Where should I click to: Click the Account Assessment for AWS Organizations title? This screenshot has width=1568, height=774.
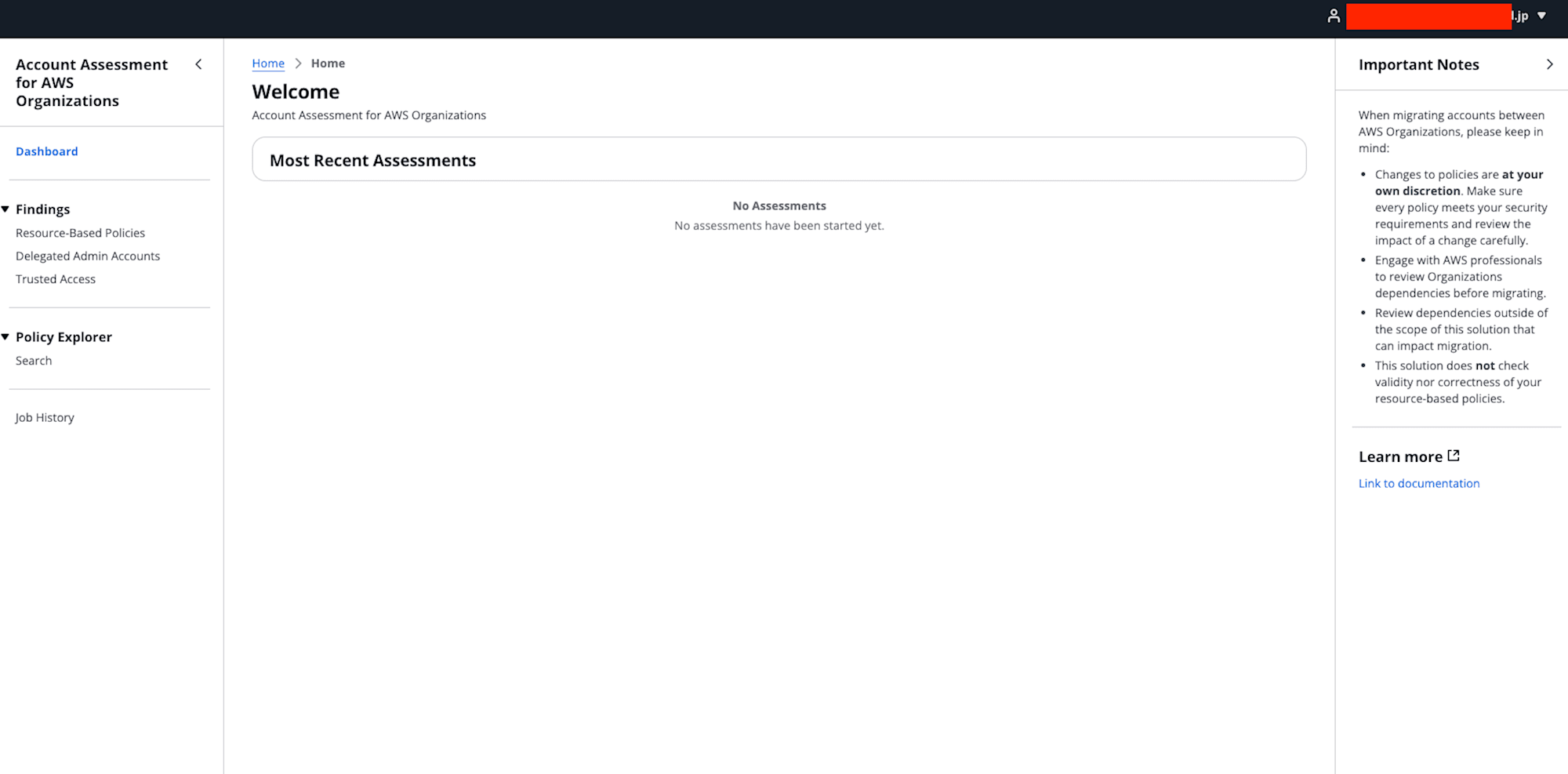tap(92, 82)
